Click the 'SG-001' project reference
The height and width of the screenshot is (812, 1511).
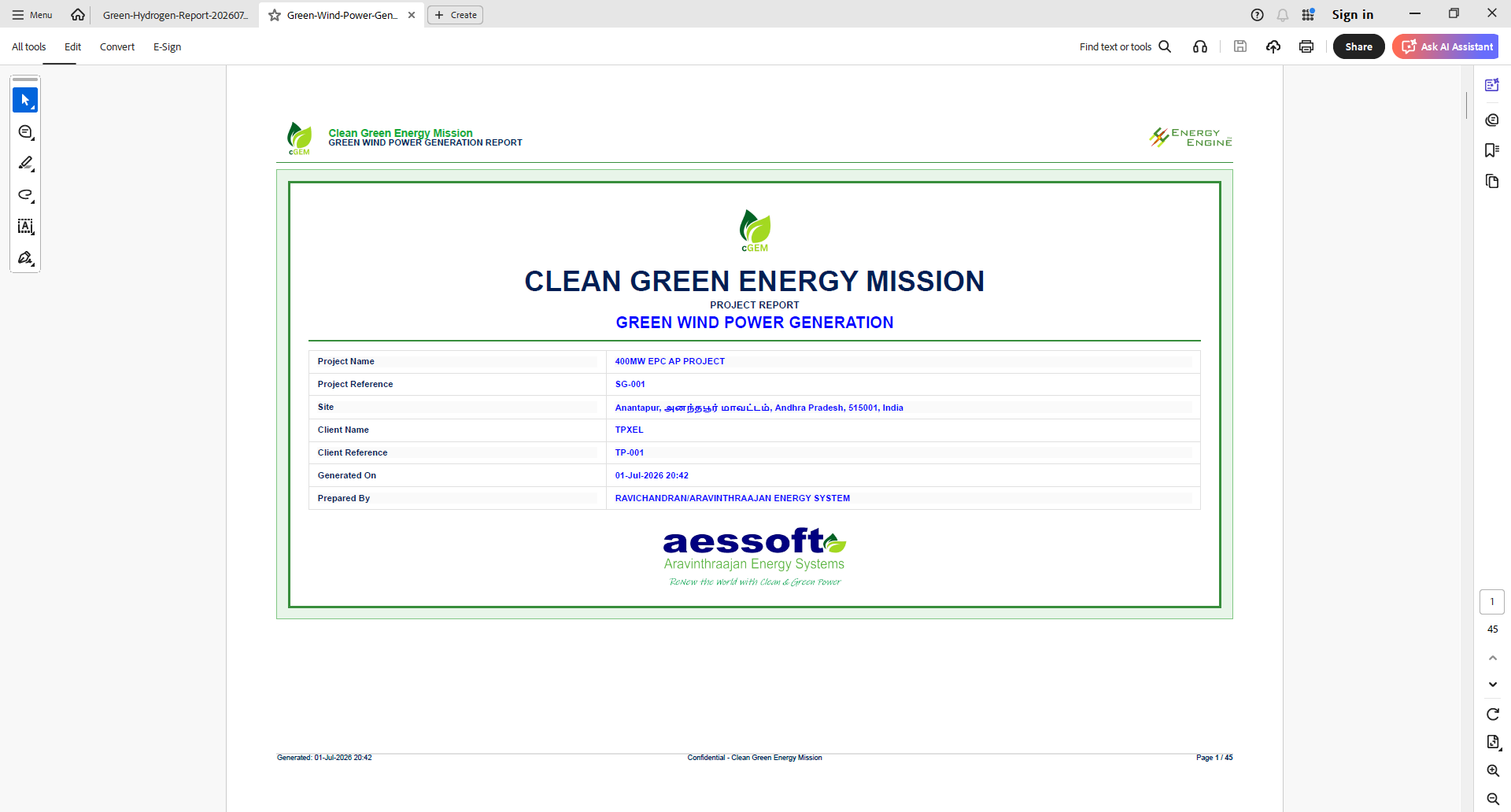[x=630, y=385]
